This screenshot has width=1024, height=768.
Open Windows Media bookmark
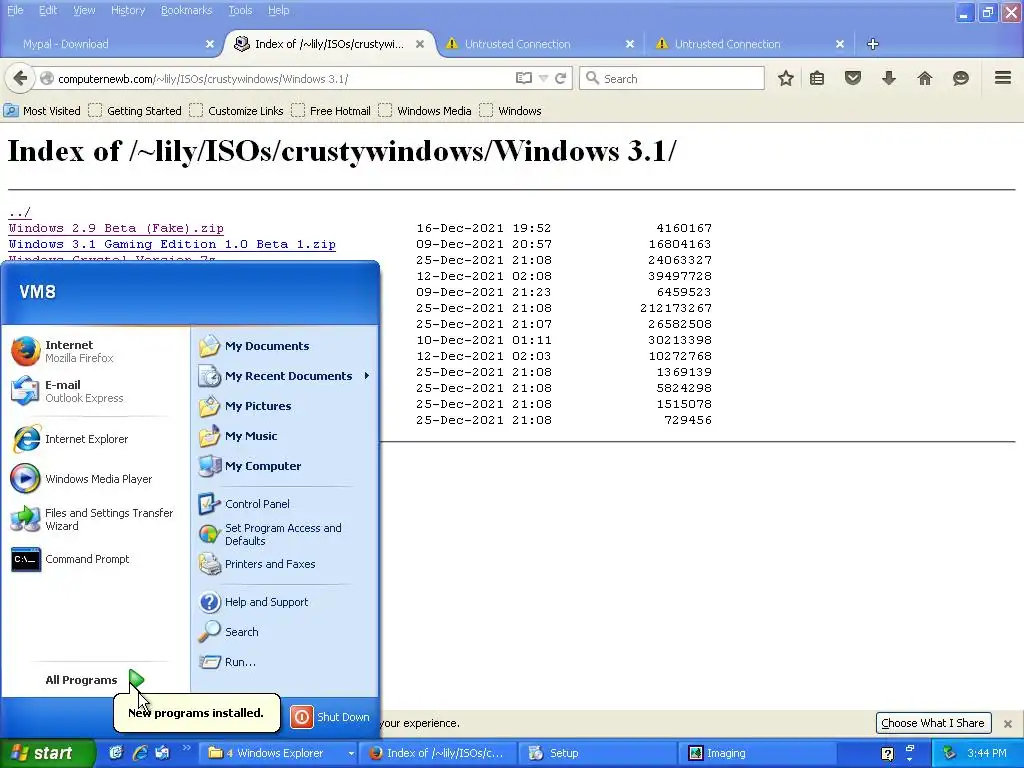click(425, 110)
